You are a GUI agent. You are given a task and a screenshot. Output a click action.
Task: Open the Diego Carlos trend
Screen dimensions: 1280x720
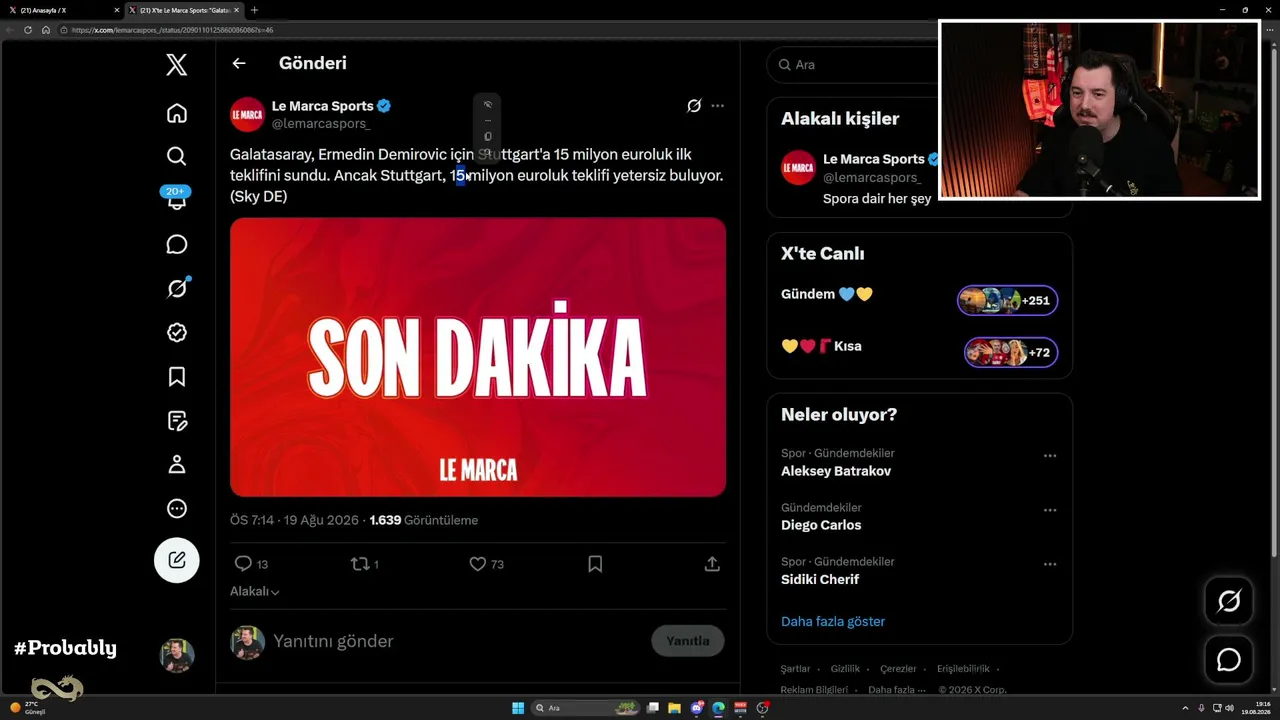[821, 525]
